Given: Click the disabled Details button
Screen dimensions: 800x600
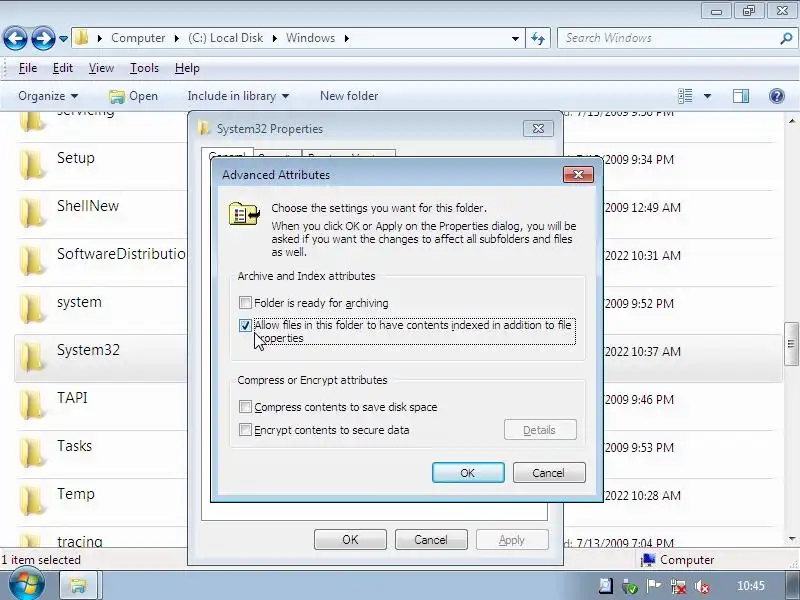Looking at the screenshot, I should 540,430.
